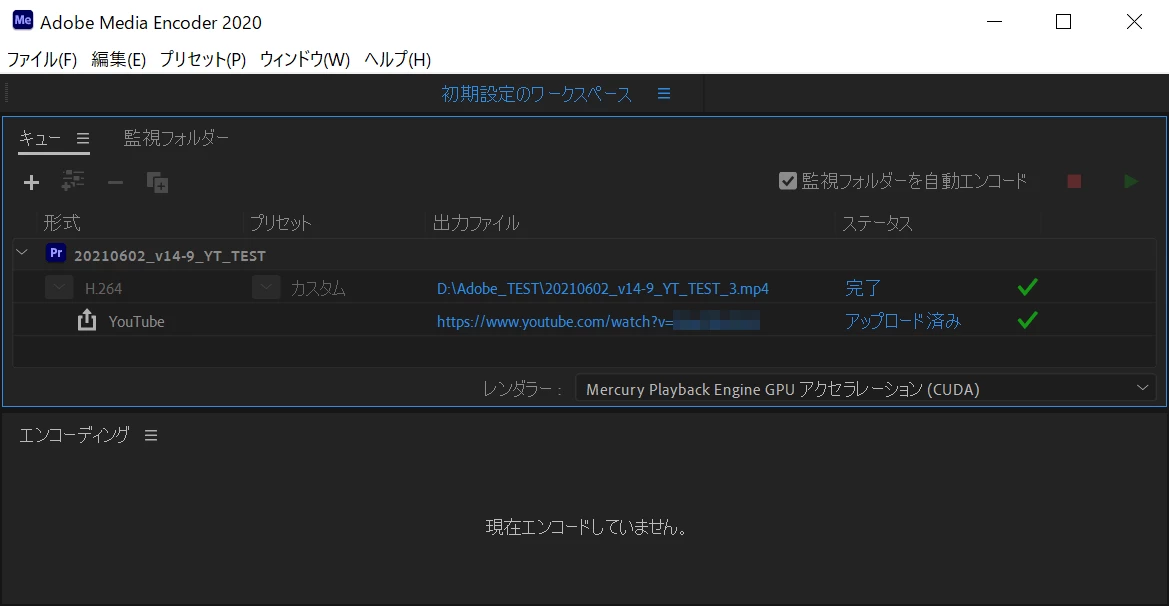Collapse the 20210602_v14-9_YT_TEST queue item
Viewport: 1169px width, 606px height.
pyautogui.click(x=22, y=253)
